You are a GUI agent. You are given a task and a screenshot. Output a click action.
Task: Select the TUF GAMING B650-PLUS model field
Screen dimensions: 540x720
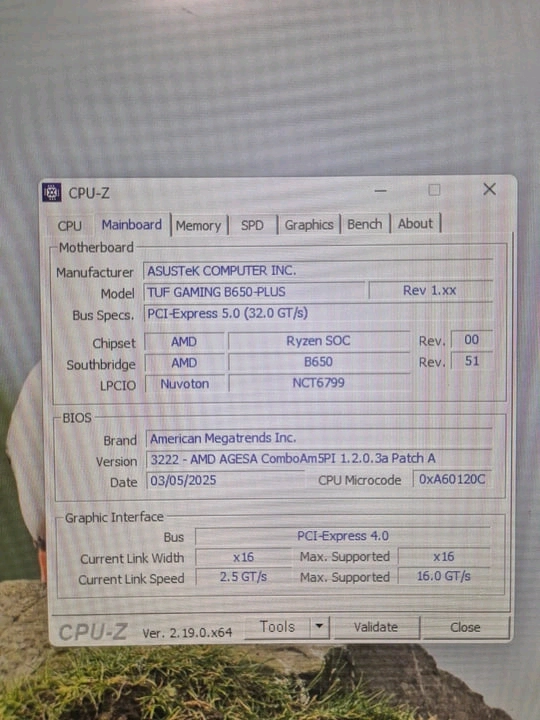coord(254,292)
